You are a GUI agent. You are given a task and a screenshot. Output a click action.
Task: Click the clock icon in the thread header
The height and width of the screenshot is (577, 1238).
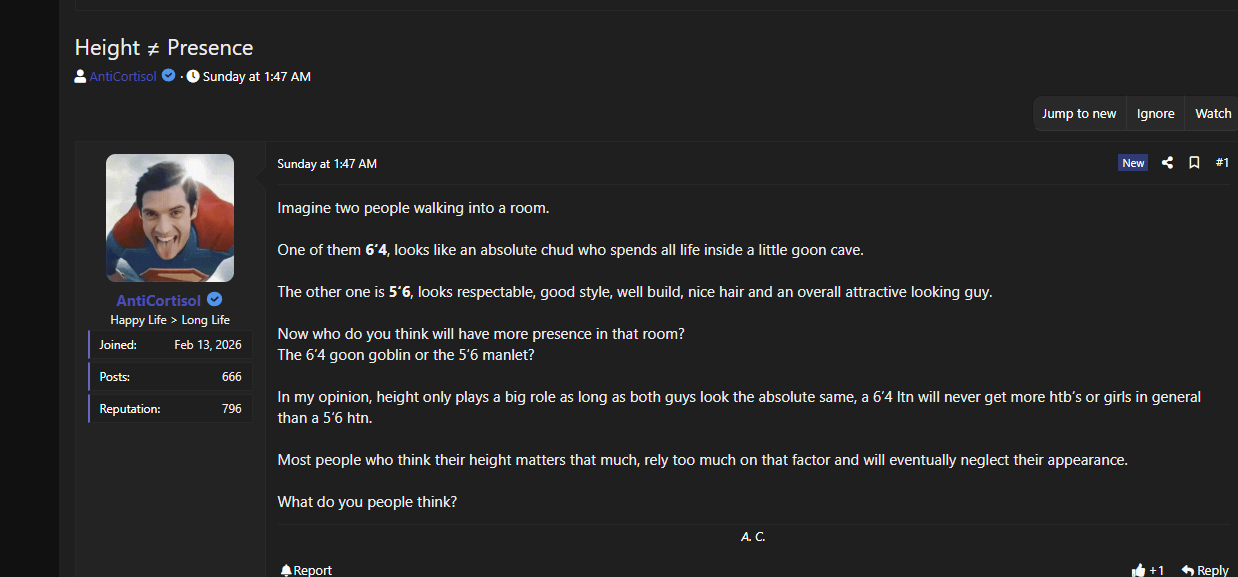[x=193, y=76]
